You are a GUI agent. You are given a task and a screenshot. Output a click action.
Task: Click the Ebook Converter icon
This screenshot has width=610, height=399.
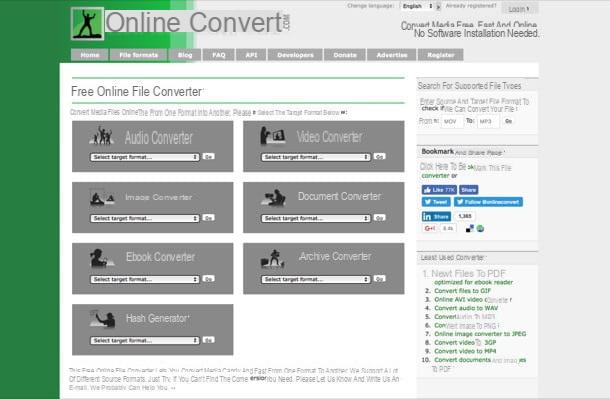pos(102,258)
